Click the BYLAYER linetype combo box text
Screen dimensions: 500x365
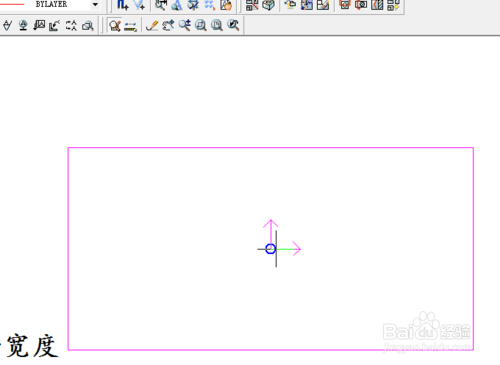51,4
